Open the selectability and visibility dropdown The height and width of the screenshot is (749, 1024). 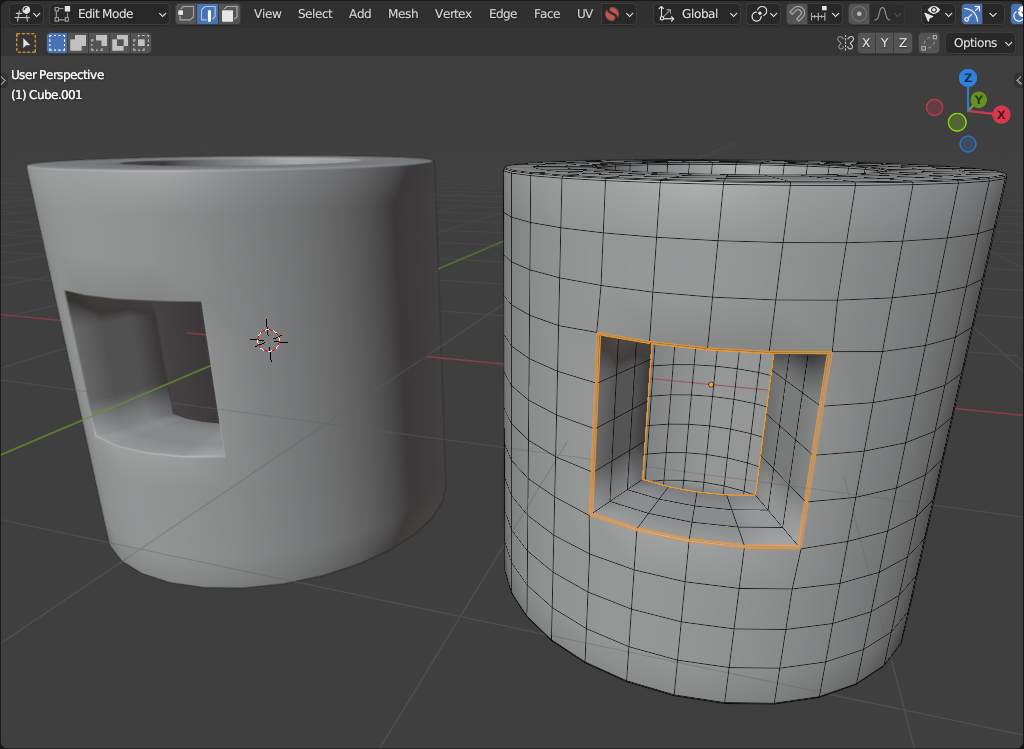pos(938,14)
